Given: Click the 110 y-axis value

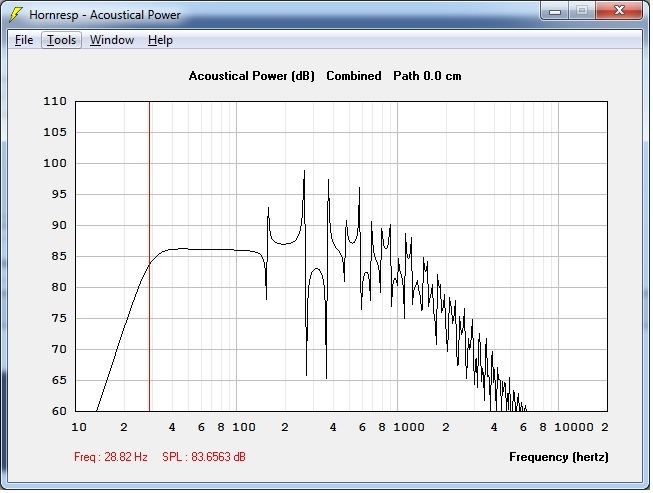Looking at the screenshot, I should (55, 101).
